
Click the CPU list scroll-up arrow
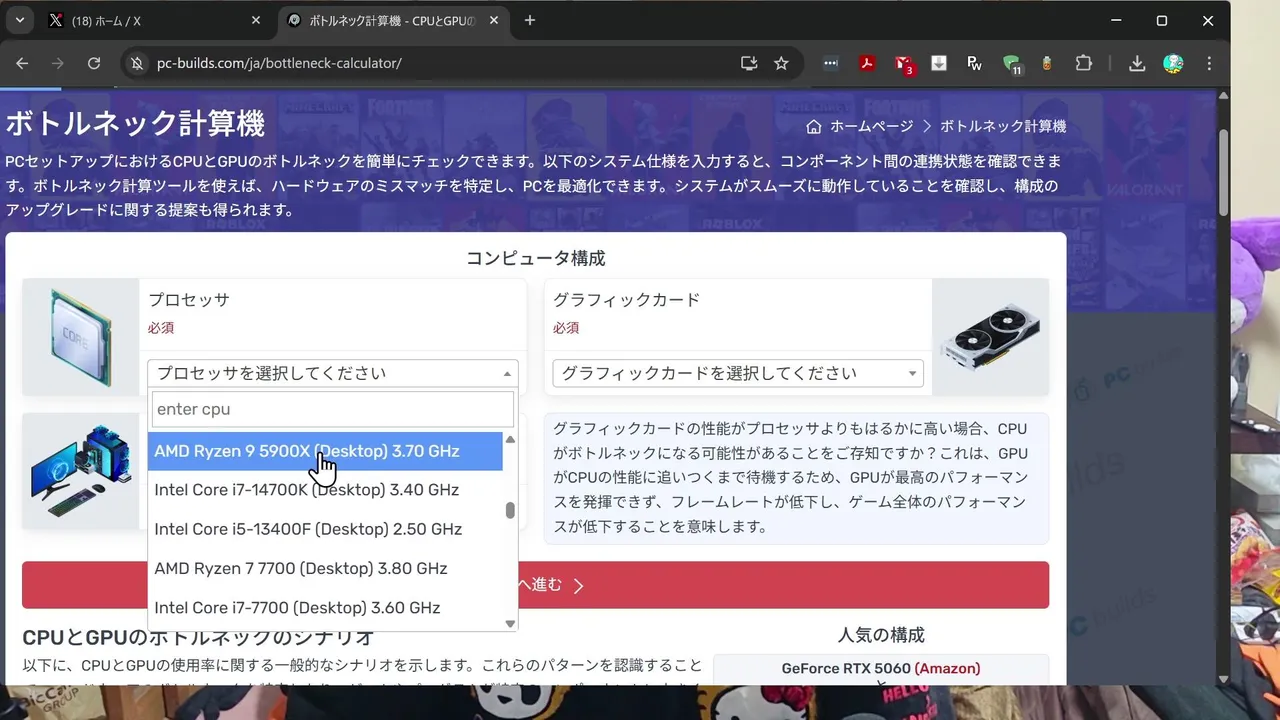[x=510, y=439]
